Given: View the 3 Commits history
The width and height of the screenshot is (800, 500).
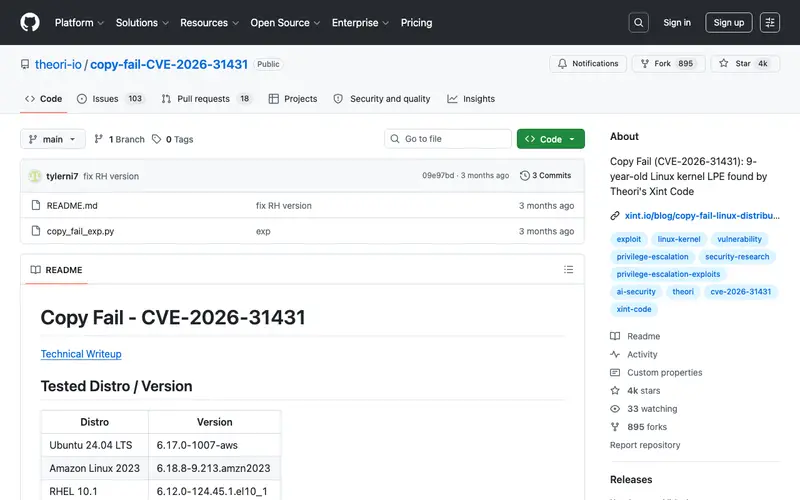Looking at the screenshot, I should tap(545, 176).
